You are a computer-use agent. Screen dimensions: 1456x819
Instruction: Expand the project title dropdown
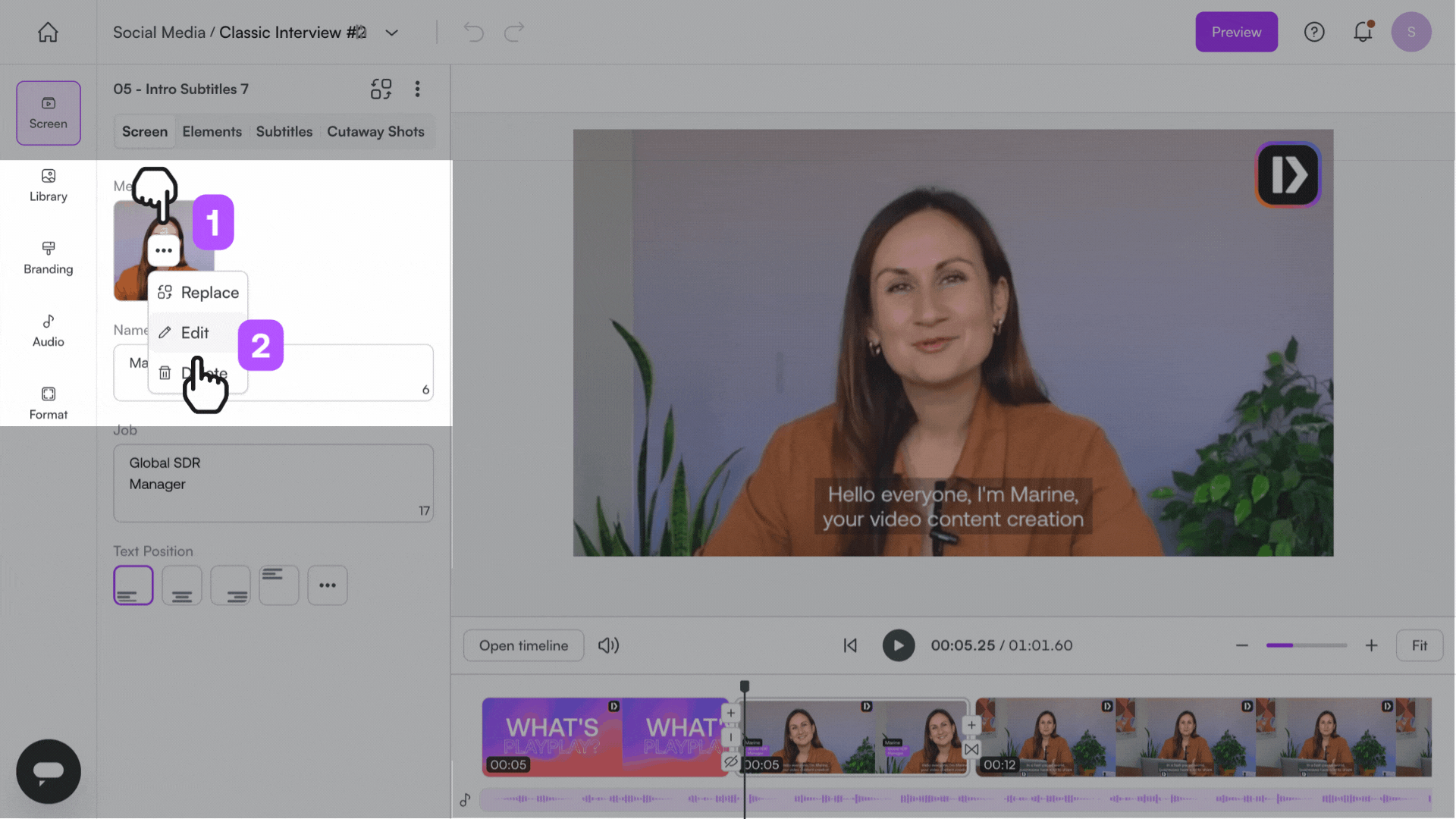coord(391,33)
